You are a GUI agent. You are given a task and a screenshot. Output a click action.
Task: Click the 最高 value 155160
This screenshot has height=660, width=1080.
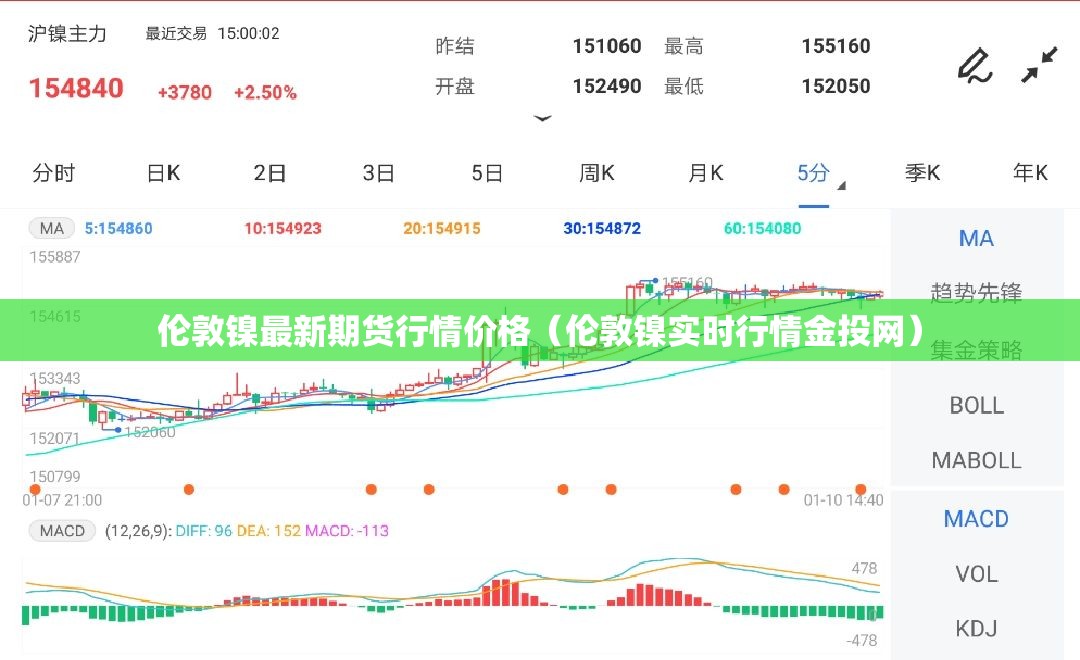point(835,46)
